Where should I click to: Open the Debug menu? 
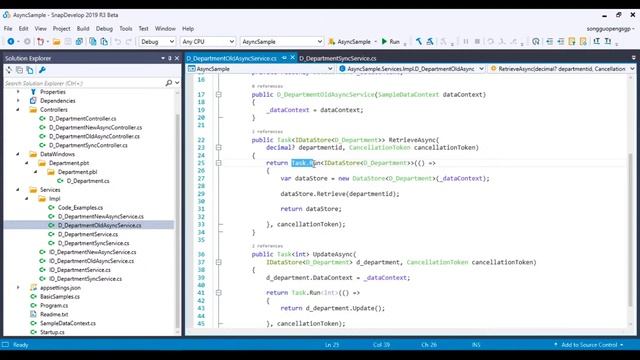pyautogui.click(x=104, y=29)
